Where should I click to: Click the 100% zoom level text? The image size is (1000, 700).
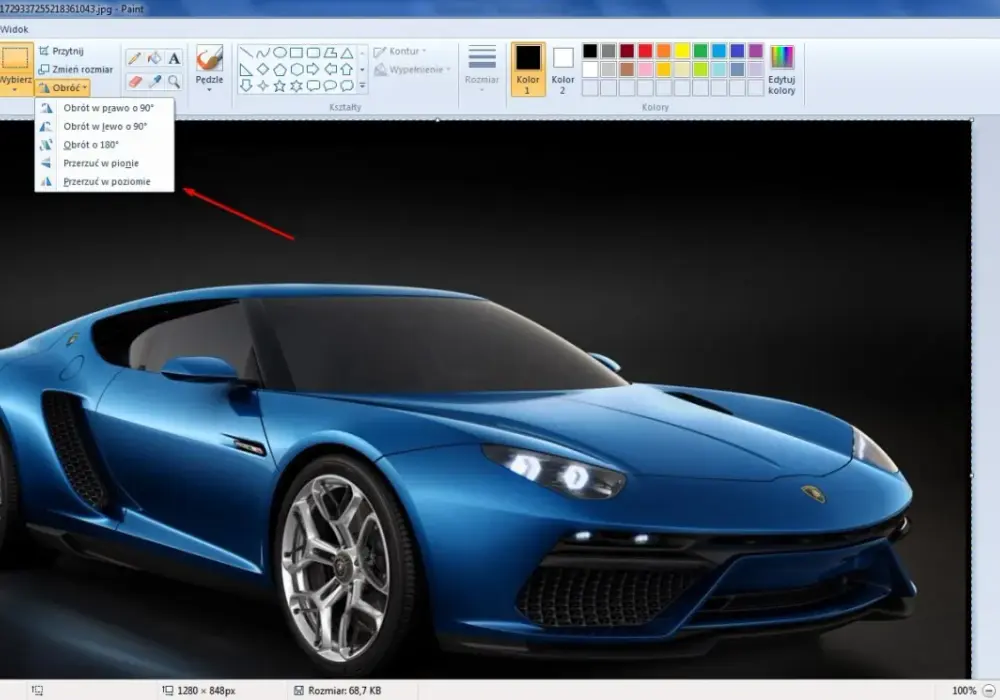pos(964,690)
